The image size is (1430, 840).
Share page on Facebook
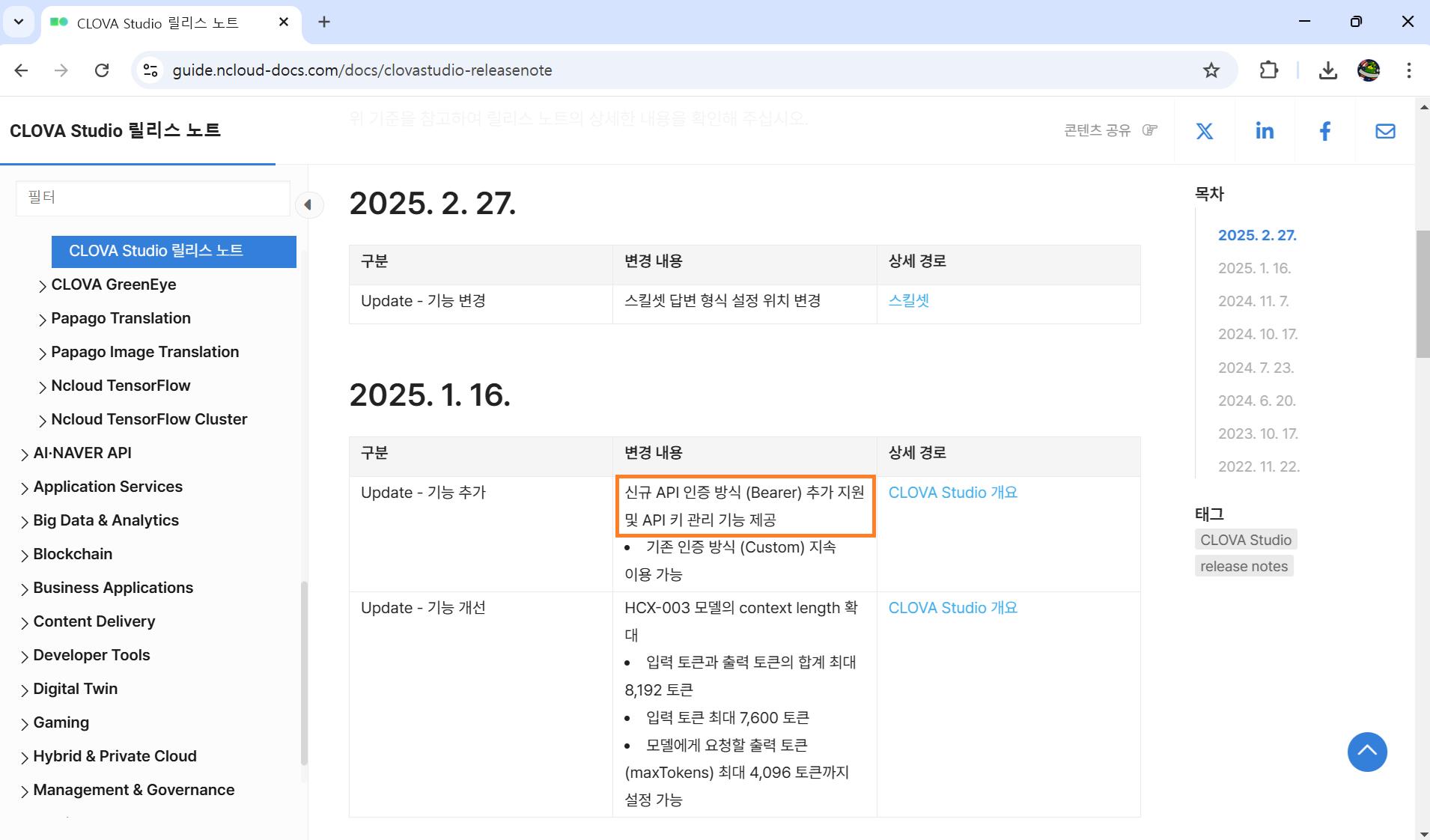(x=1324, y=131)
